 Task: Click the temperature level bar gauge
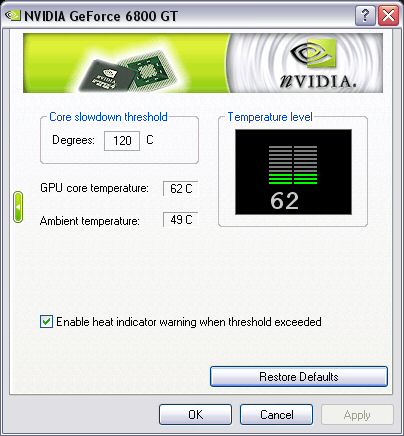(x=293, y=165)
